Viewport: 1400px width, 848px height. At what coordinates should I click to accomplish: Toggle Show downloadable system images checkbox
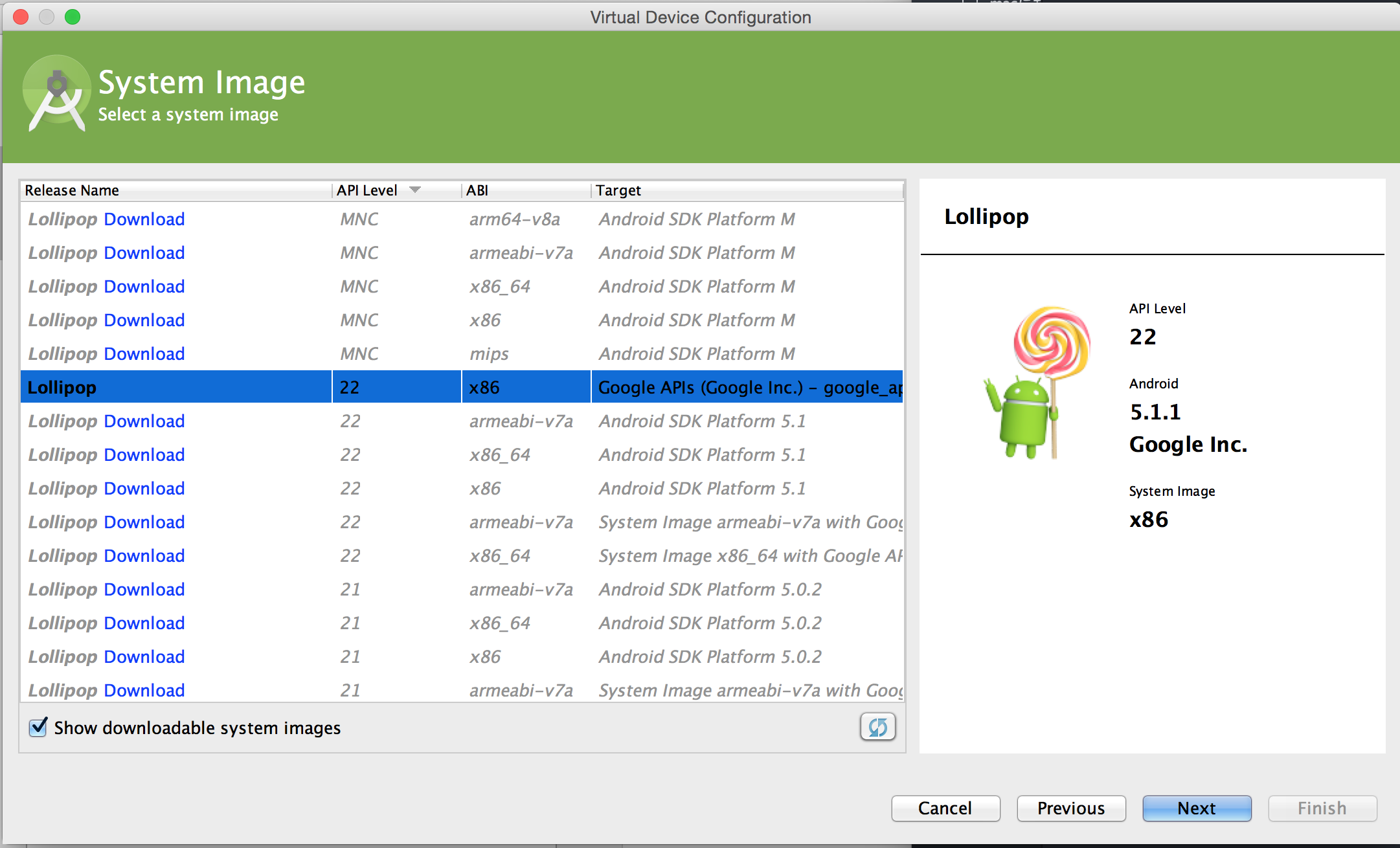coord(38,728)
